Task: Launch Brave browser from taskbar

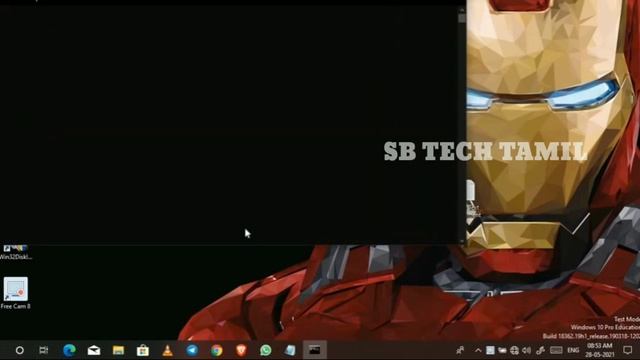Action: coord(241,350)
